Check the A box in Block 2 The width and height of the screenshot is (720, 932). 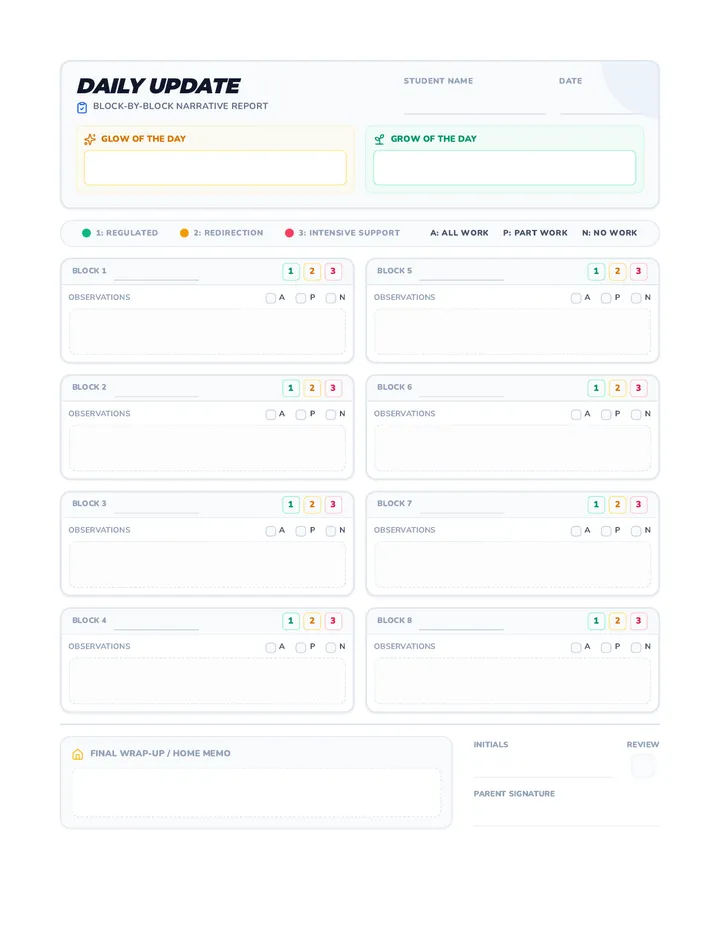(x=271, y=415)
